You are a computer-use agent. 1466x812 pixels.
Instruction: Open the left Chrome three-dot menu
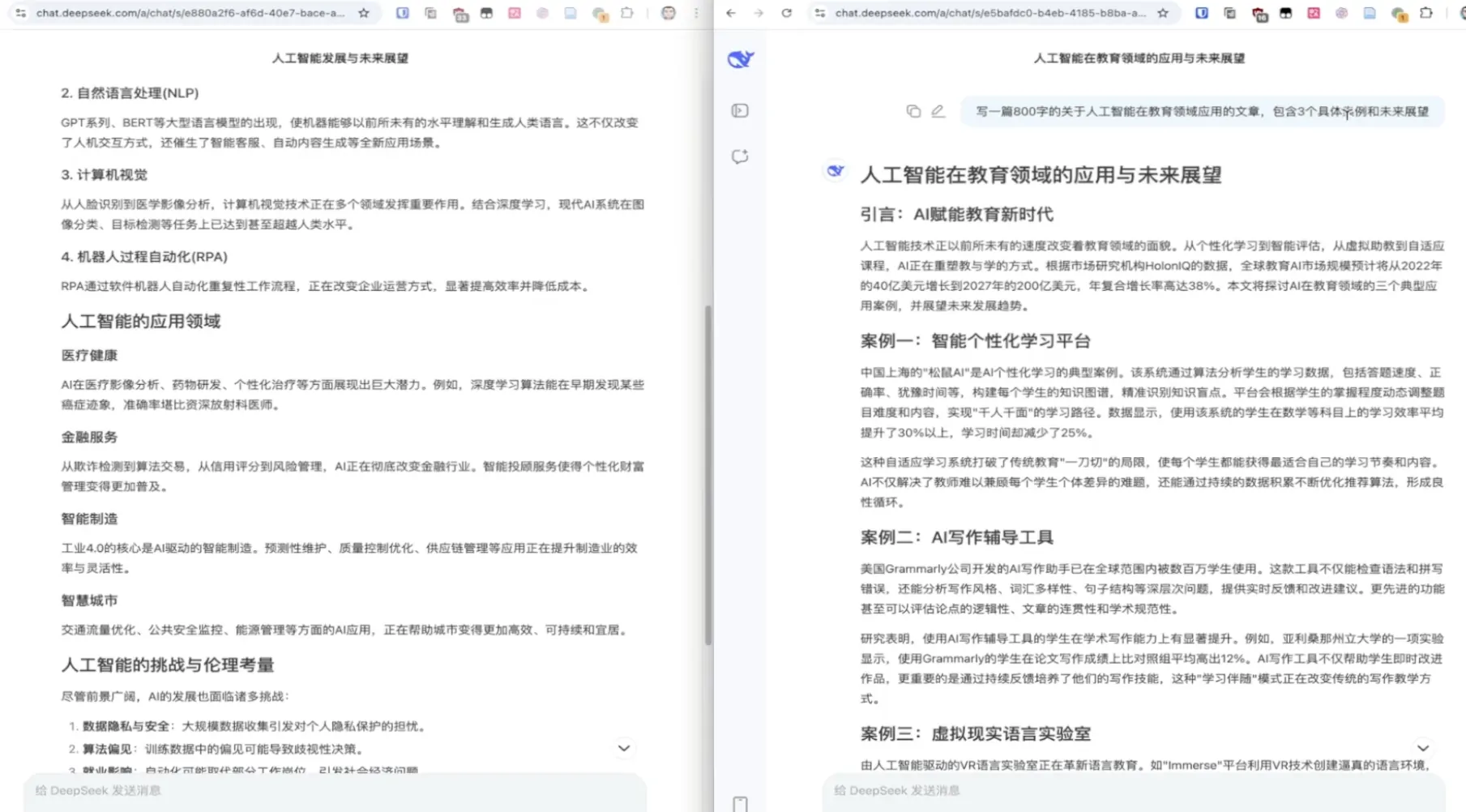pos(696,13)
